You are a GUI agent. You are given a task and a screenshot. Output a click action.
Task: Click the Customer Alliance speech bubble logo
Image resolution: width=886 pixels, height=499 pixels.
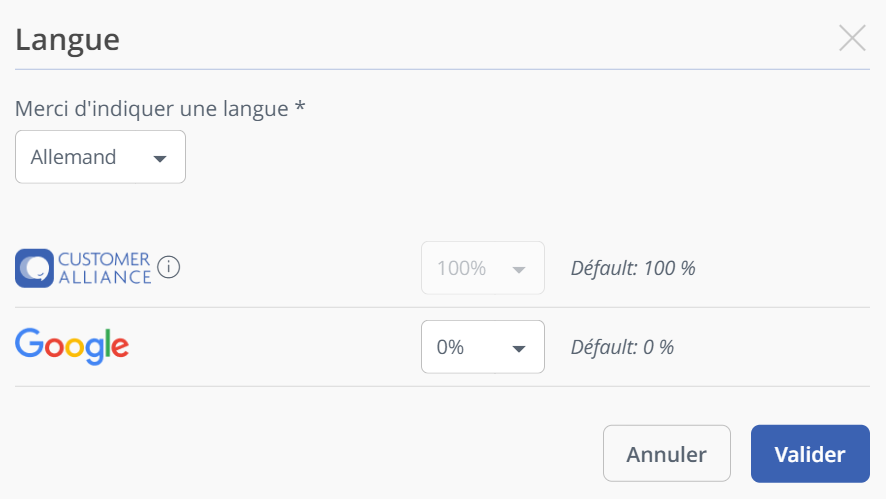[34, 268]
